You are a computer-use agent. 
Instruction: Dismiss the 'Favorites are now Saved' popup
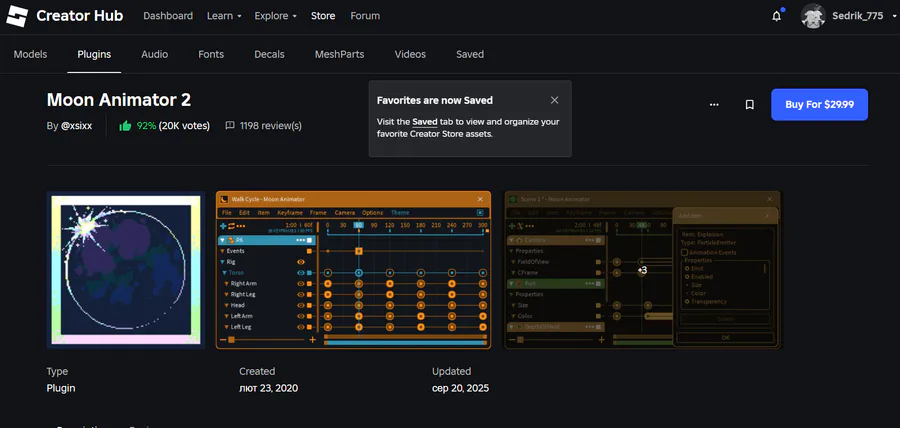pyautogui.click(x=554, y=100)
